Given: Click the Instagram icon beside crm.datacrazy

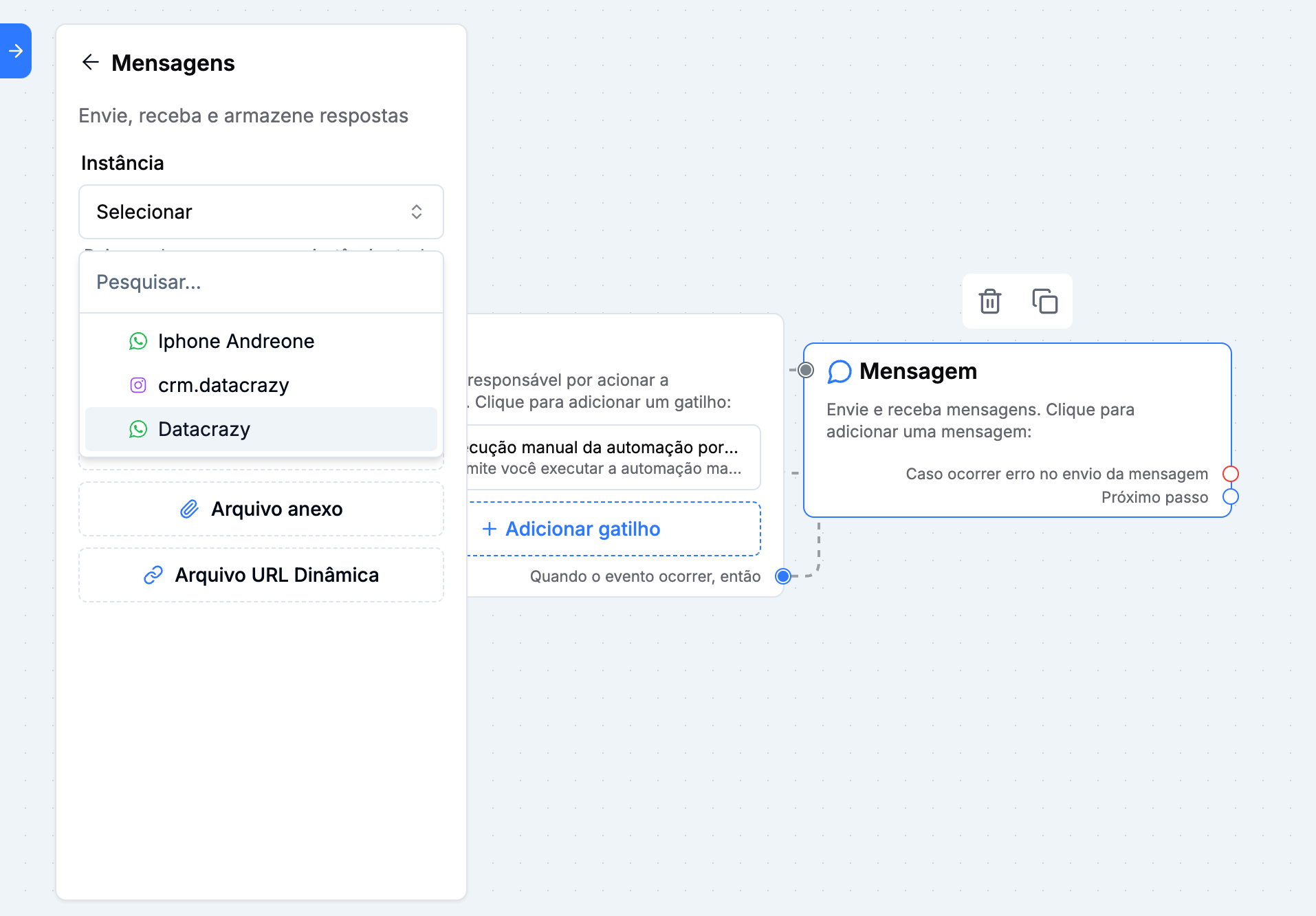Looking at the screenshot, I should tap(138, 385).
